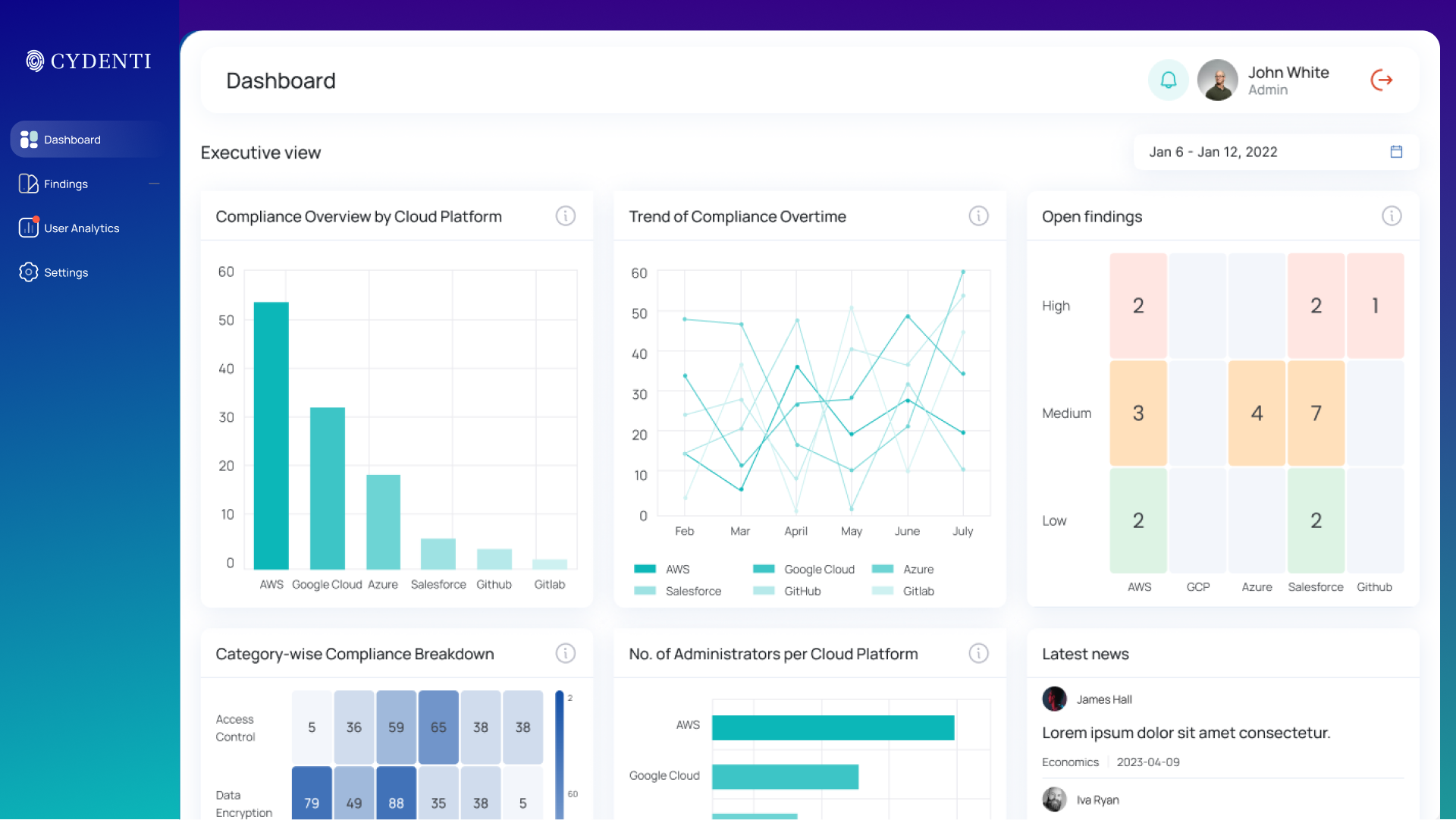This screenshot has height=820, width=1456.
Task: Click the Cydenti fingerprint logo
Action: tap(35, 61)
